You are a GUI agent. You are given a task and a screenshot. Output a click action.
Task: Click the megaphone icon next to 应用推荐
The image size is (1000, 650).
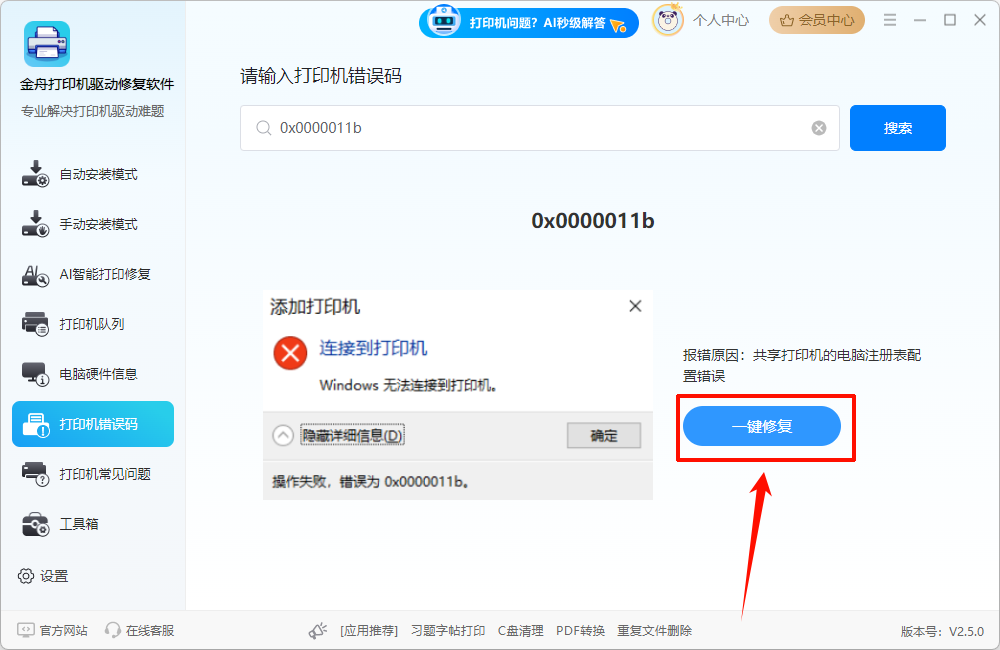[317, 630]
